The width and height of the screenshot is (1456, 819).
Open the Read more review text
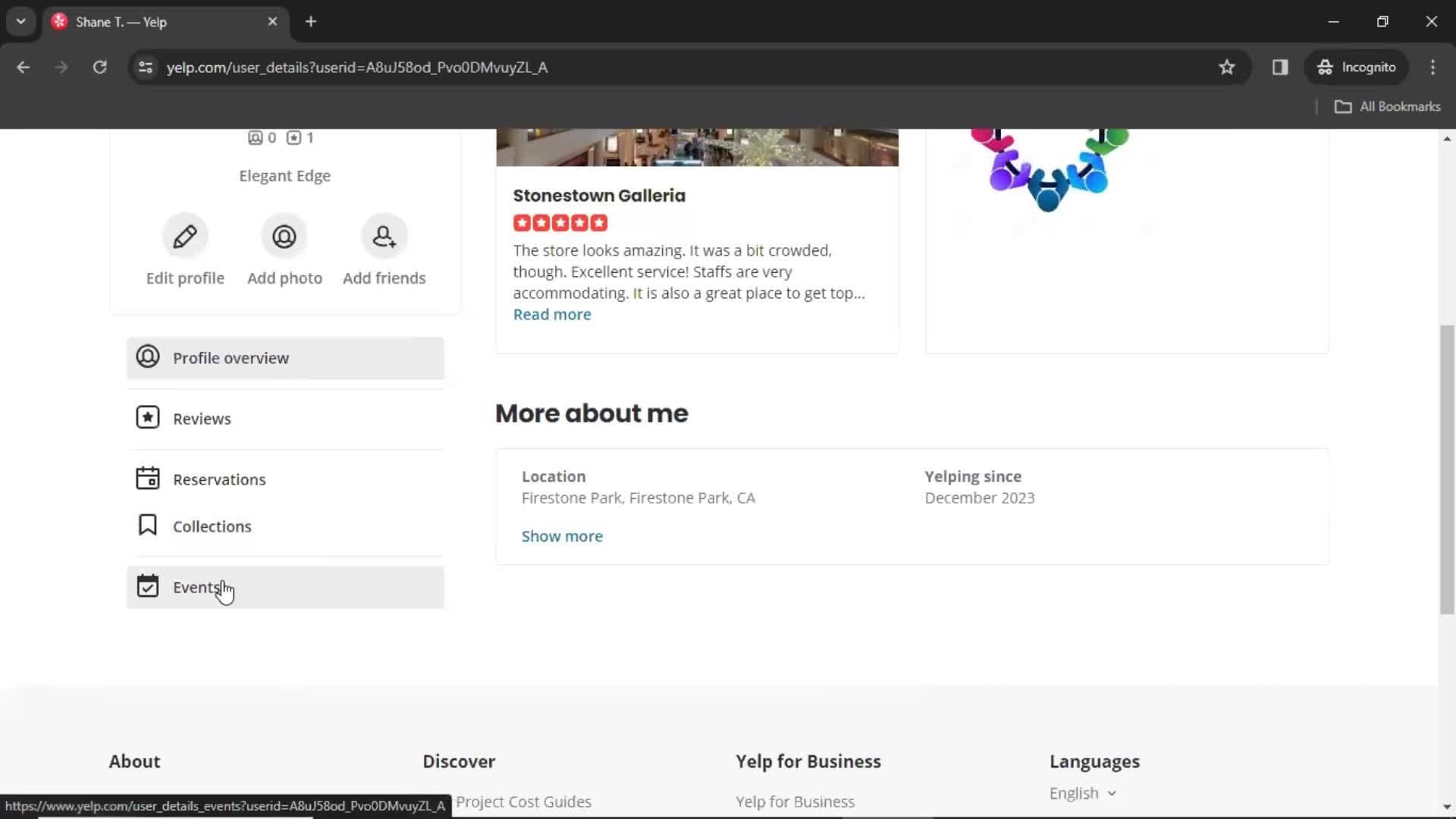[x=552, y=314]
